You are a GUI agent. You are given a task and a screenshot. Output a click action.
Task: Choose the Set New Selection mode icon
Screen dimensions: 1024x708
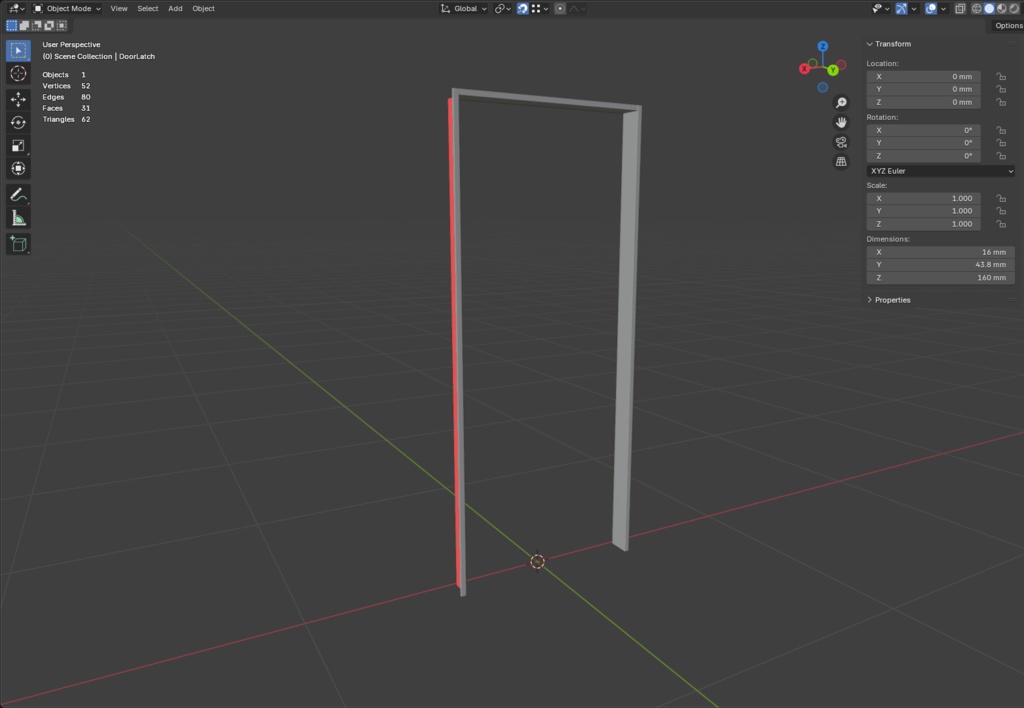[12, 25]
